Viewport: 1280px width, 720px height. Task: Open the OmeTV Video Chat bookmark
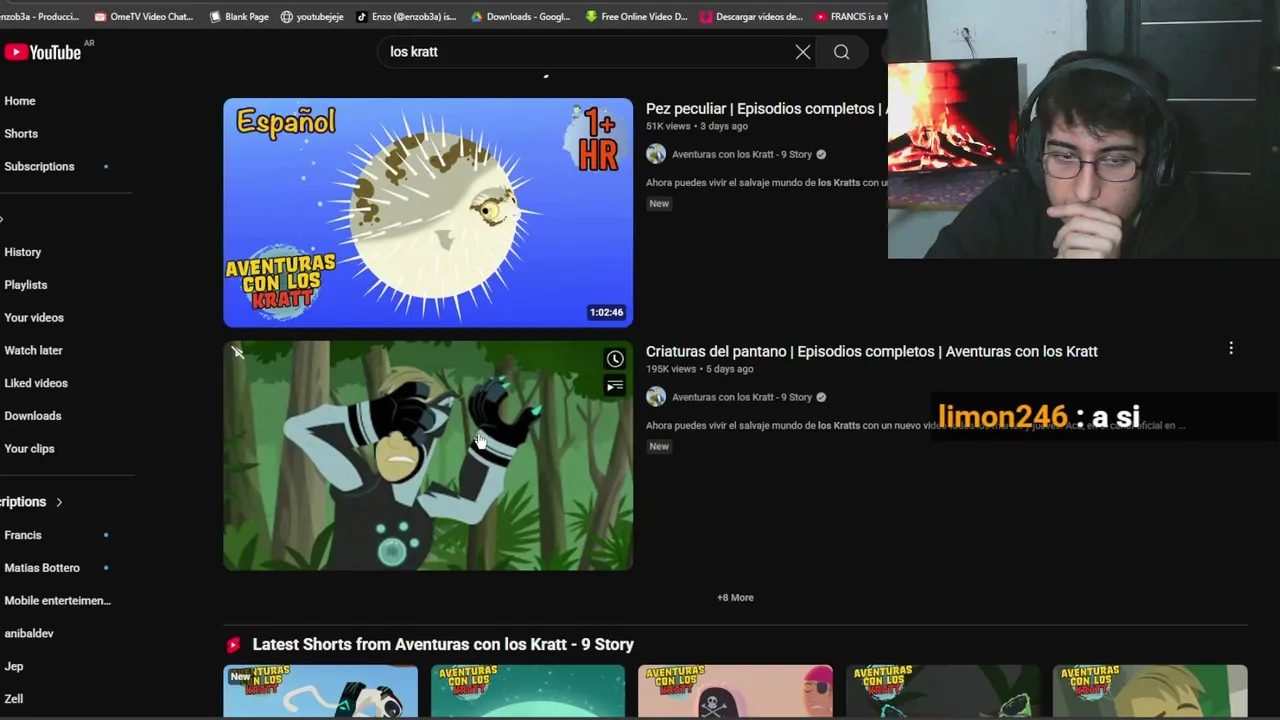point(144,16)
